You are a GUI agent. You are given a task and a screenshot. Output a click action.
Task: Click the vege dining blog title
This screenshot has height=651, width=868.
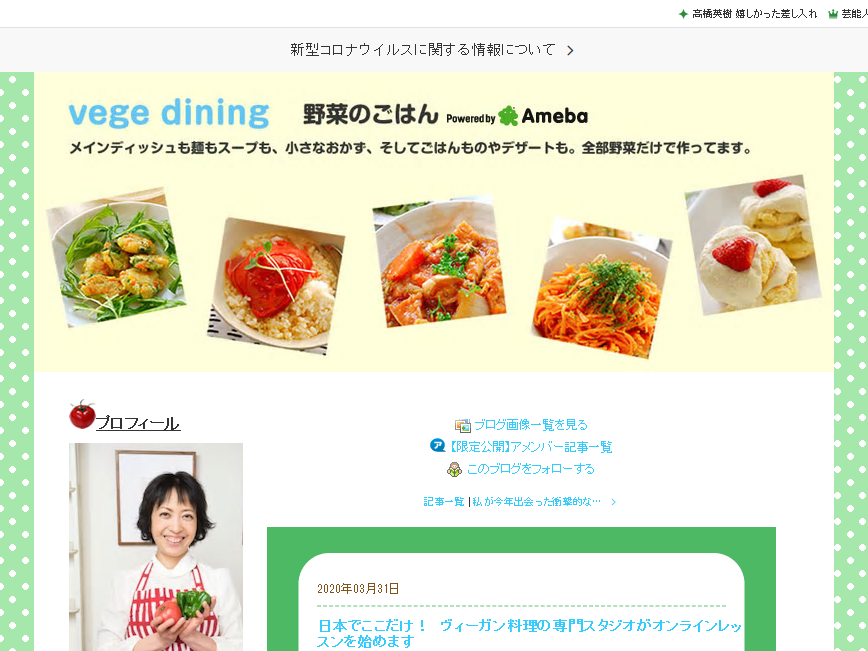[169, 113]
